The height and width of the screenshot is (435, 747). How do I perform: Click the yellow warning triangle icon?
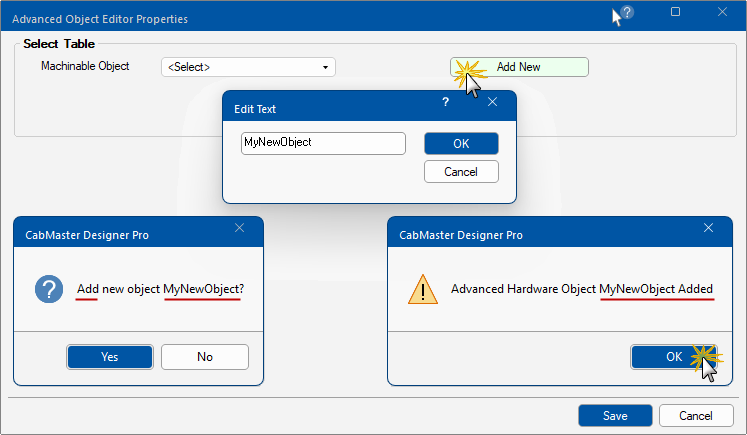pos(424,290)
